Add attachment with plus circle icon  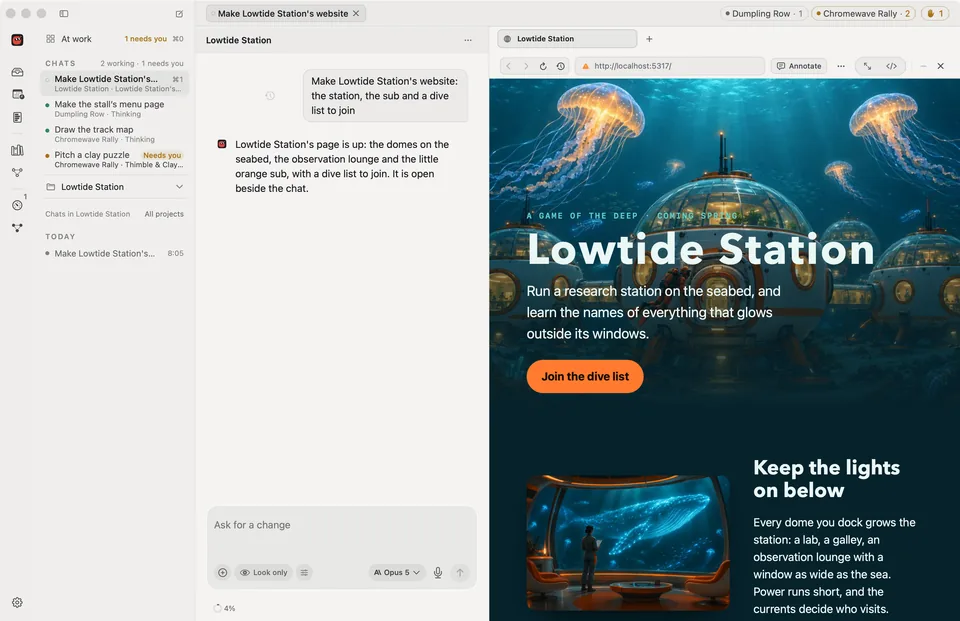pyautogui.click(x=223, y=573)
